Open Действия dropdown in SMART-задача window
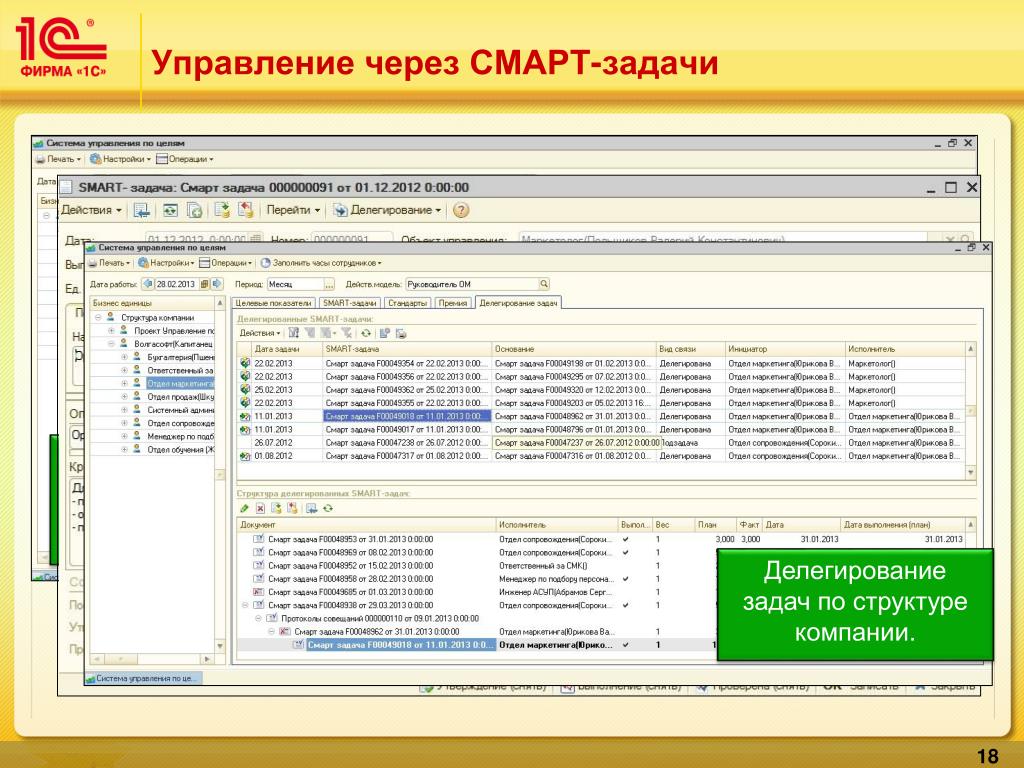 [x=91, y=210]
